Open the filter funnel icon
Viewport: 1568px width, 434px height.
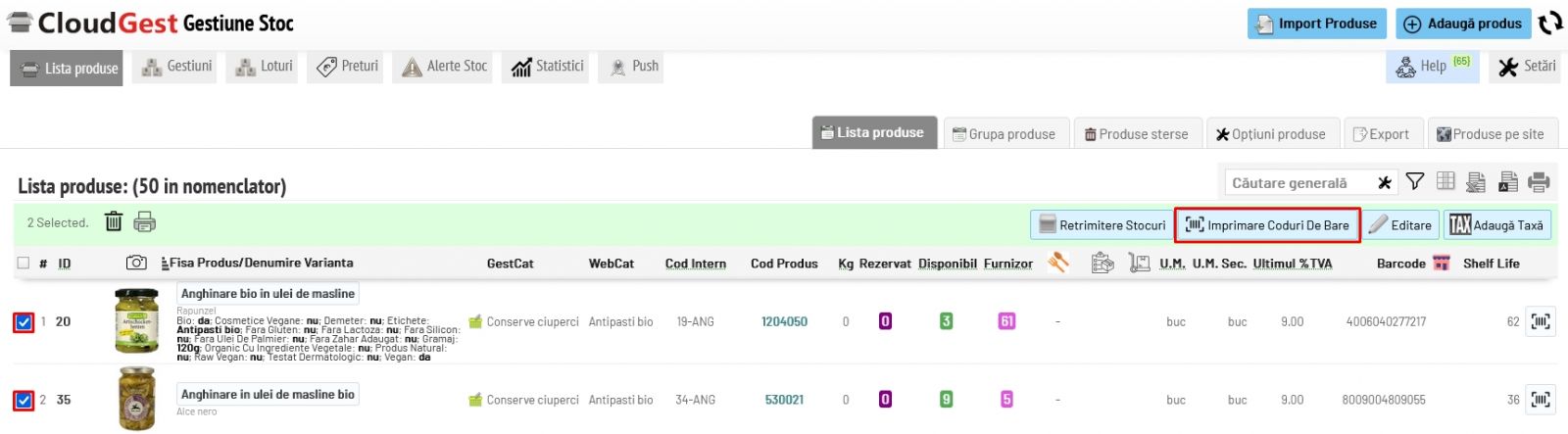tap(1415, 181)
